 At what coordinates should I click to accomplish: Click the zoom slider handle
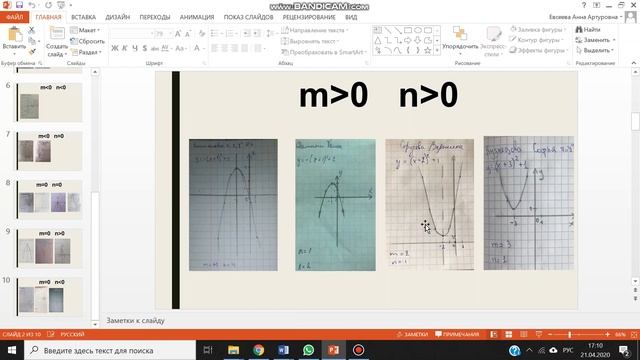[x=569, y=334]
